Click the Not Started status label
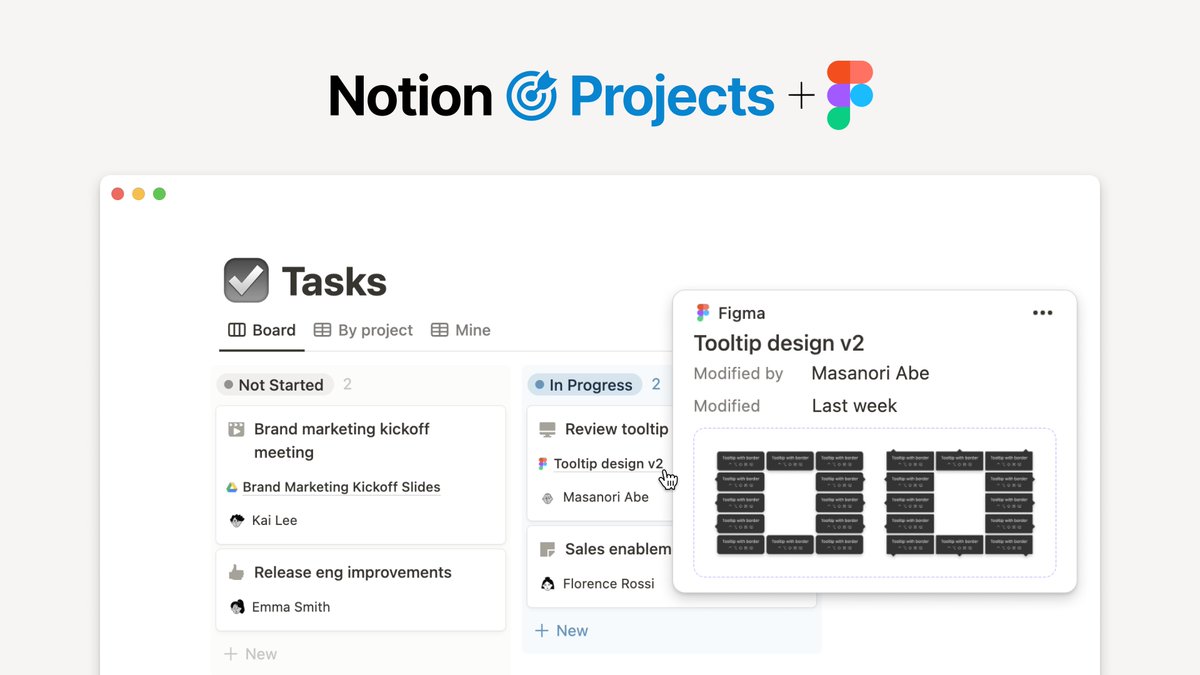1200x675 pixels. point(274,385)
